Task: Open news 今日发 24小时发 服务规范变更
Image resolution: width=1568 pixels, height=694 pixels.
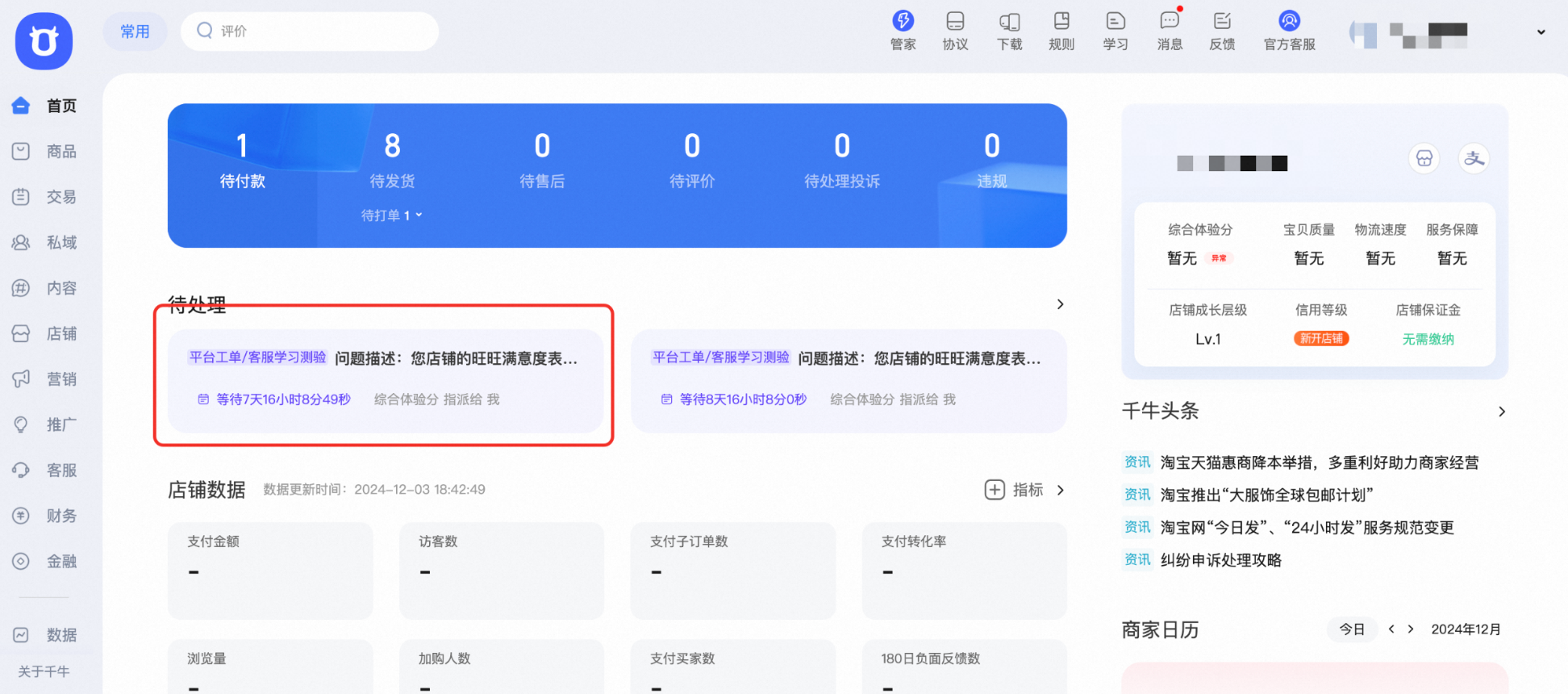Action: coord(1307,527)
